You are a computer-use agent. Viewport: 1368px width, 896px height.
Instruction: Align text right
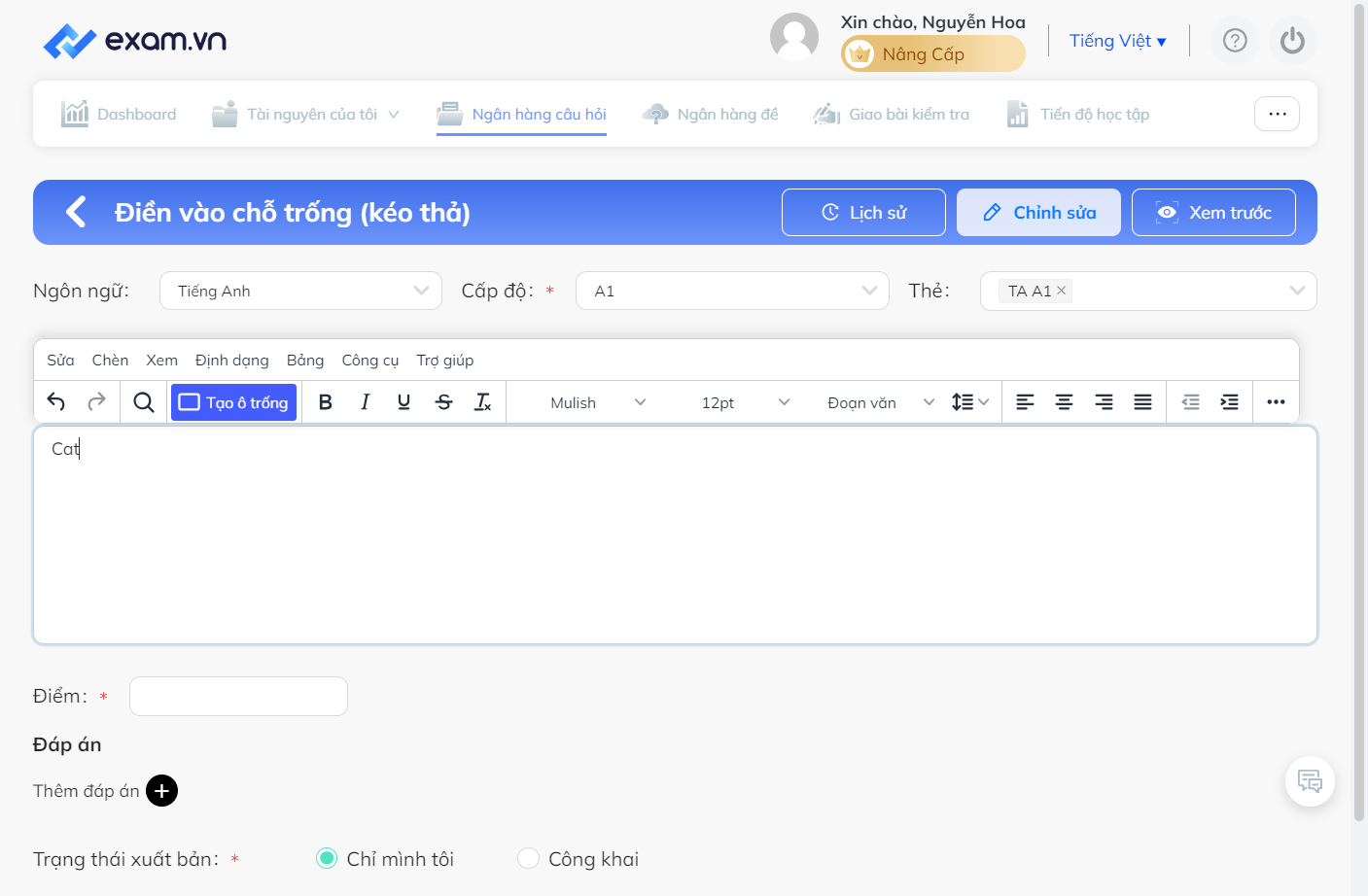[1104, 402]
